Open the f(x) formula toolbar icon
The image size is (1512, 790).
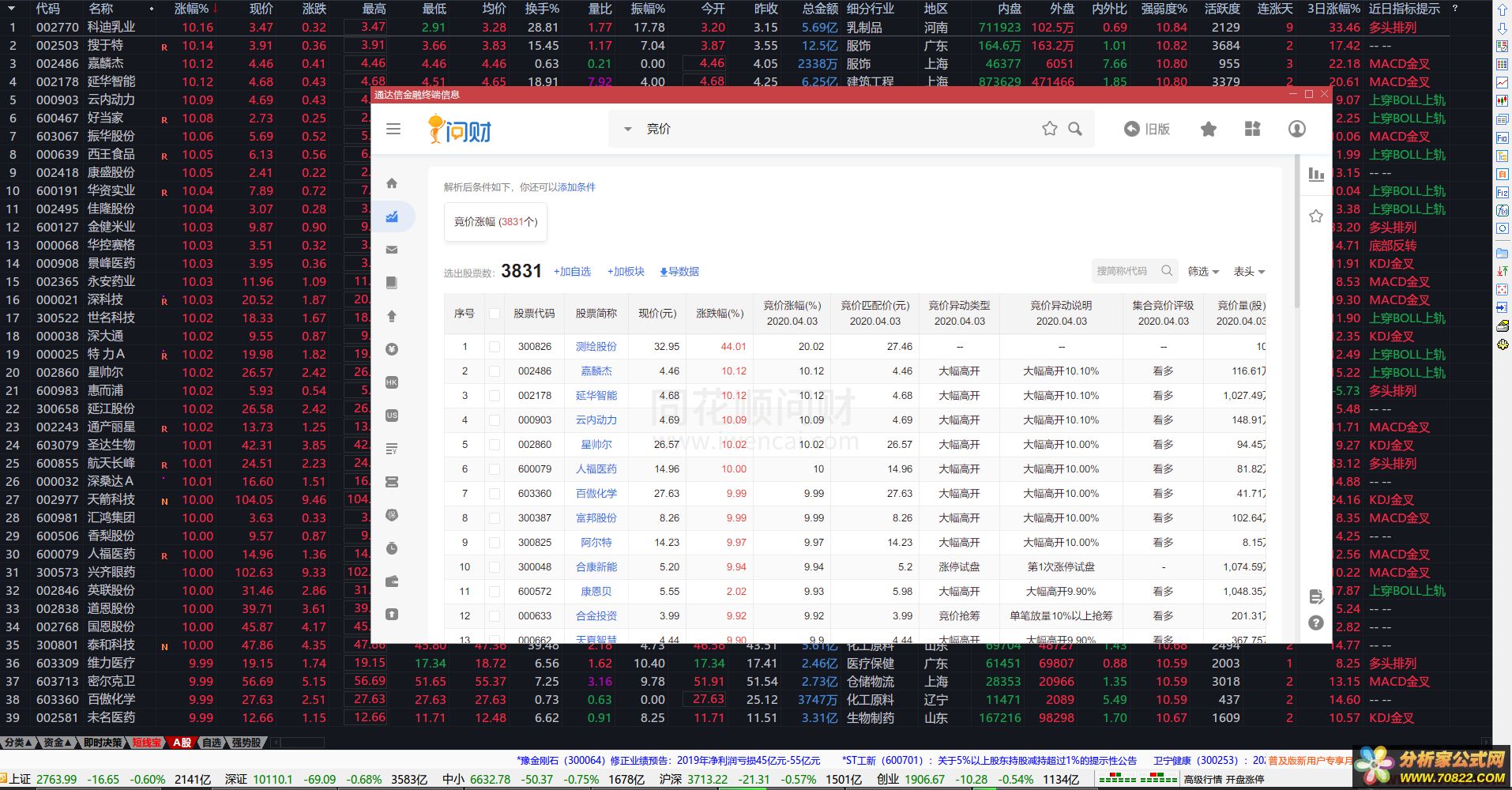click(1503, 210)
